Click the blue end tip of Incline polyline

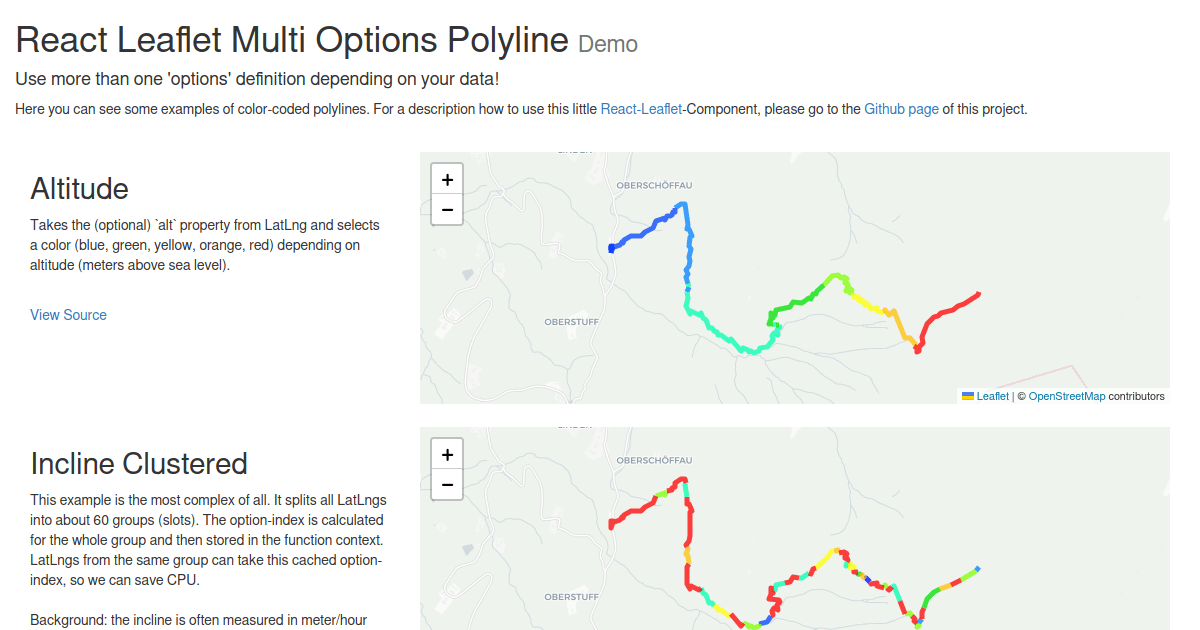977,569
